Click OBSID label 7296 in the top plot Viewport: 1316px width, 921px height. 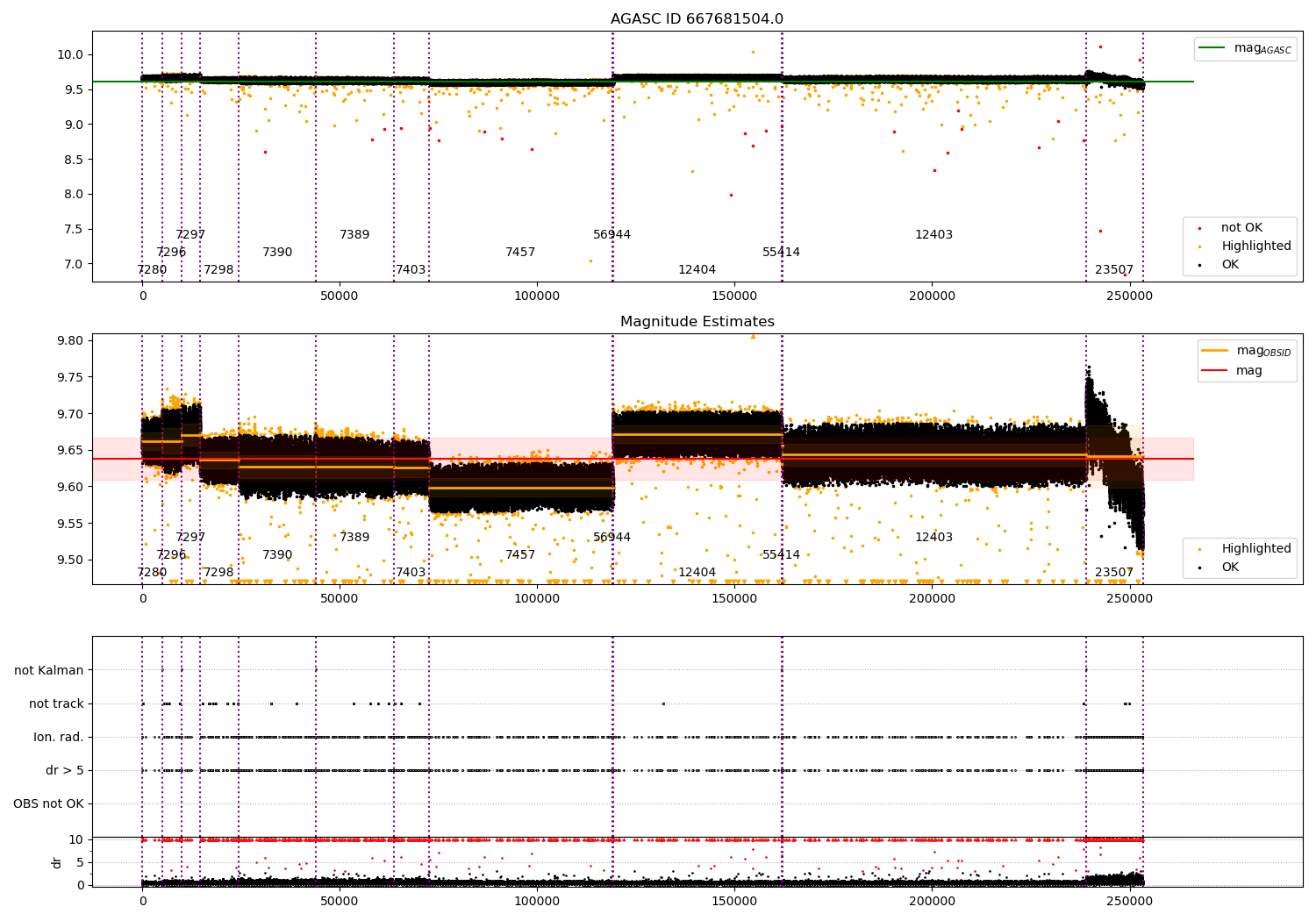pyautogui.click(x=171, y=253)
